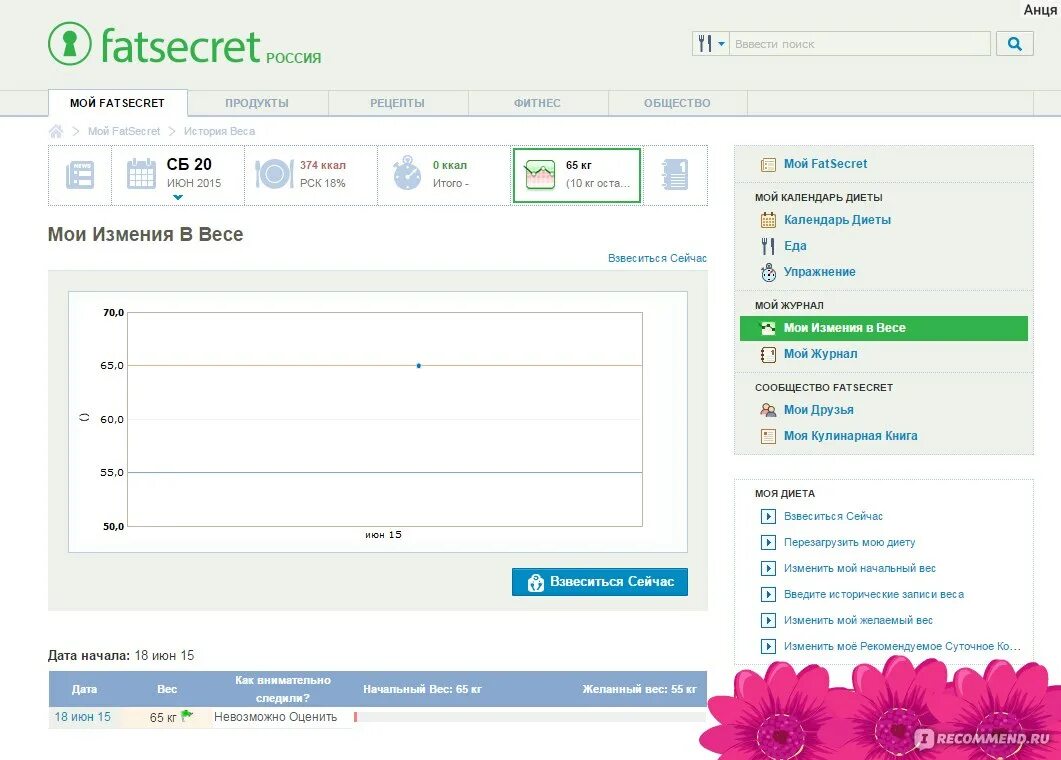This screenshot has height=760, width=1061.
Task: Click the home breadcrumb icon
Action: [56, 131]
